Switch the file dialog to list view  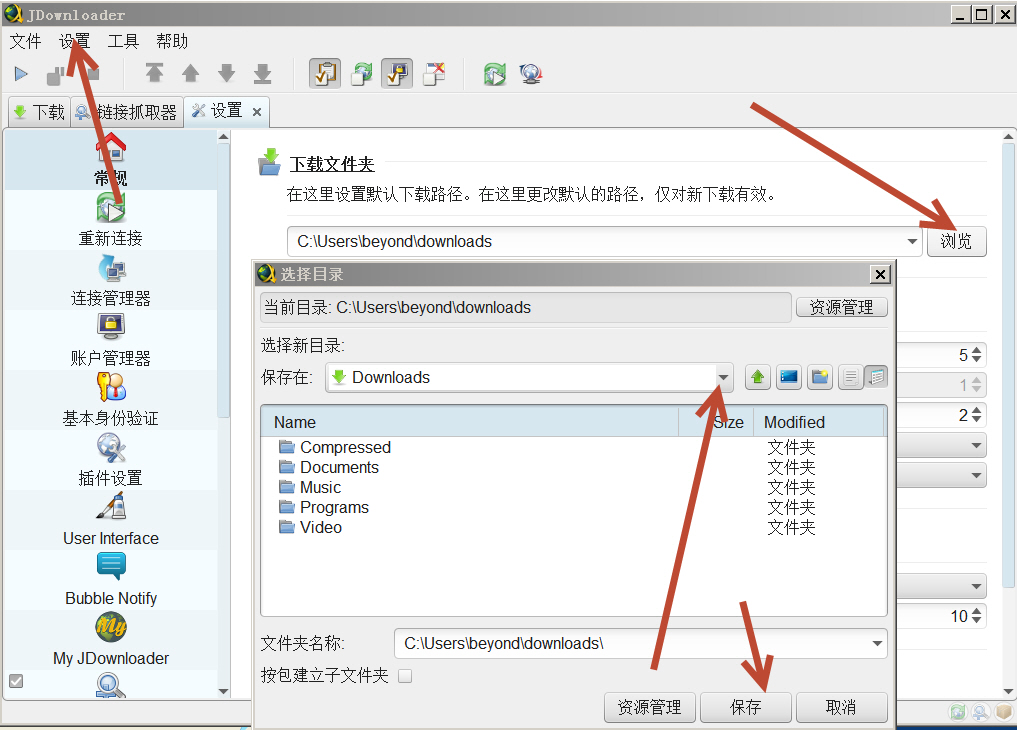coord(851,377)
